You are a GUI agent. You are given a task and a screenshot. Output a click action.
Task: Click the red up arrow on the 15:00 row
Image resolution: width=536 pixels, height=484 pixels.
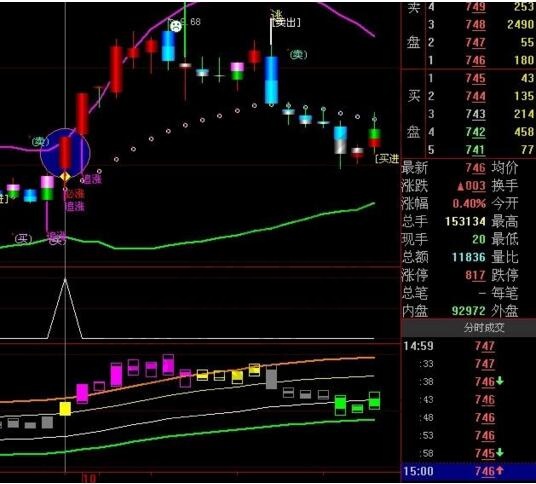tap(499, 471)
